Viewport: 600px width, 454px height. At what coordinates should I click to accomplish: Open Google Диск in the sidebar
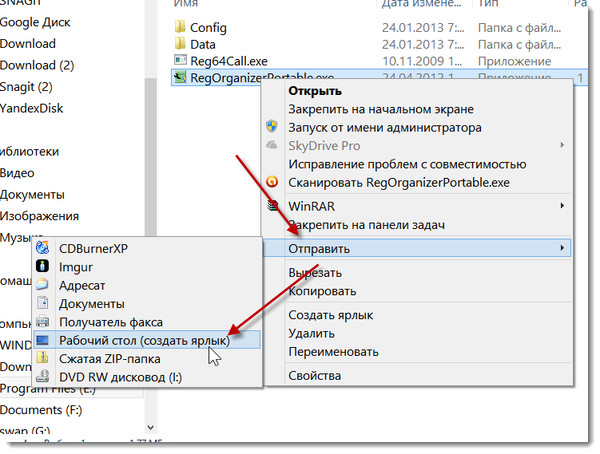(x=35, y=22)
